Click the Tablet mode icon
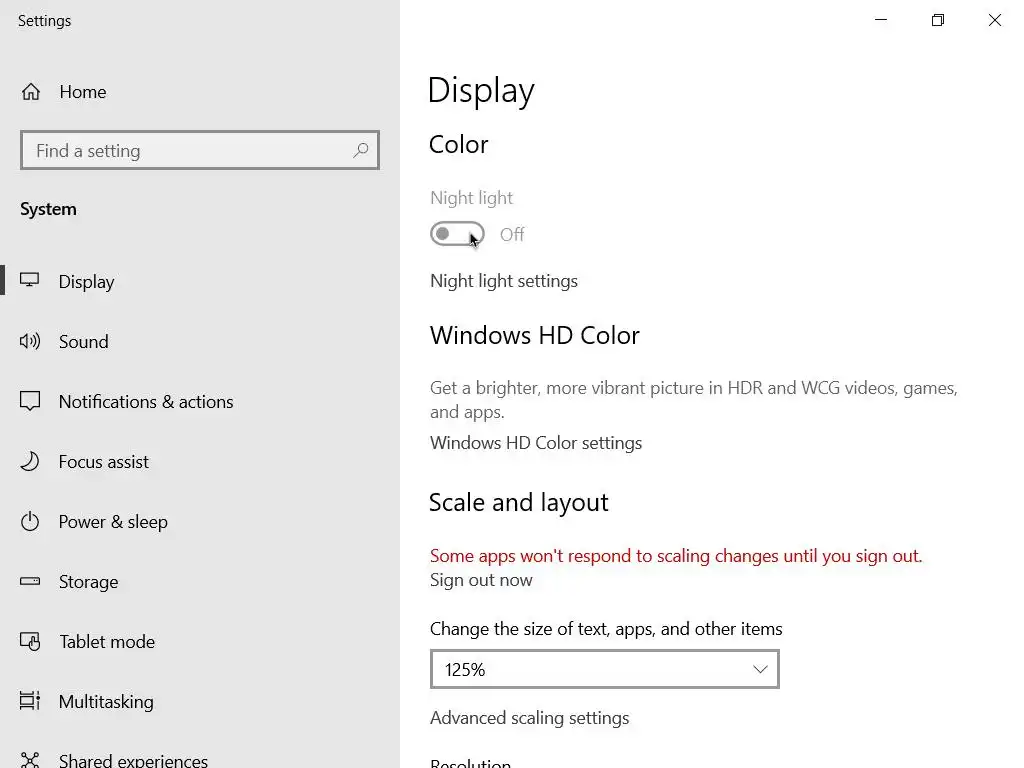1024x768 pixels. (29, 641)
